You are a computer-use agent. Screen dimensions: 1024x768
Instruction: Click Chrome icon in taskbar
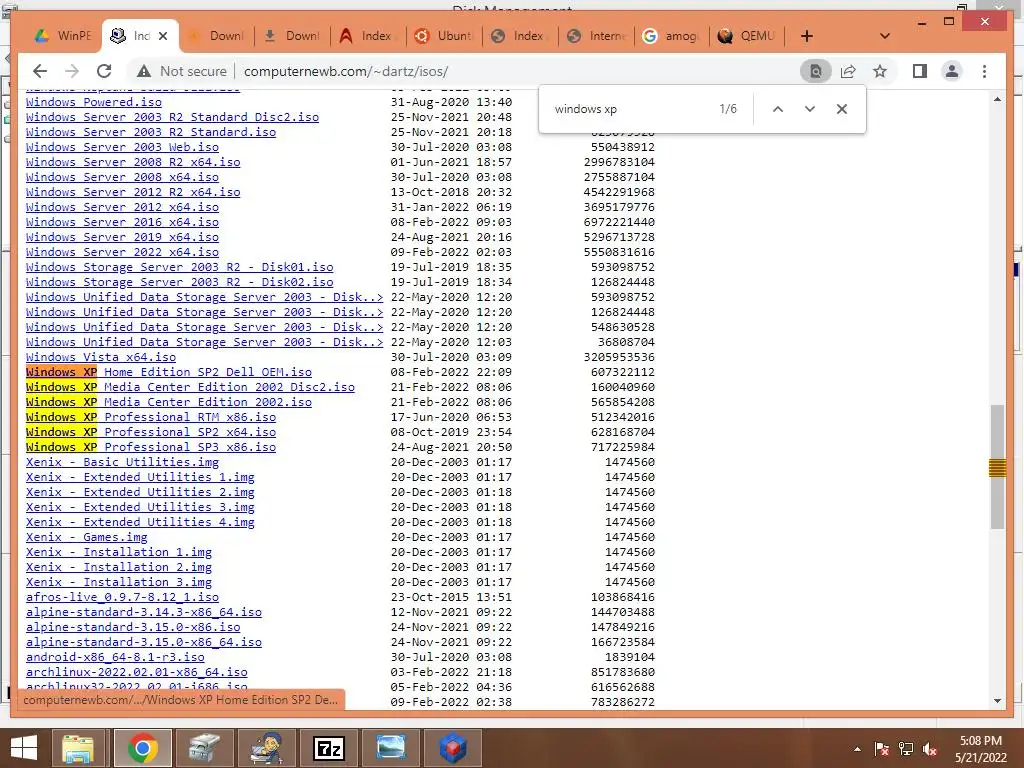point(142,748)
